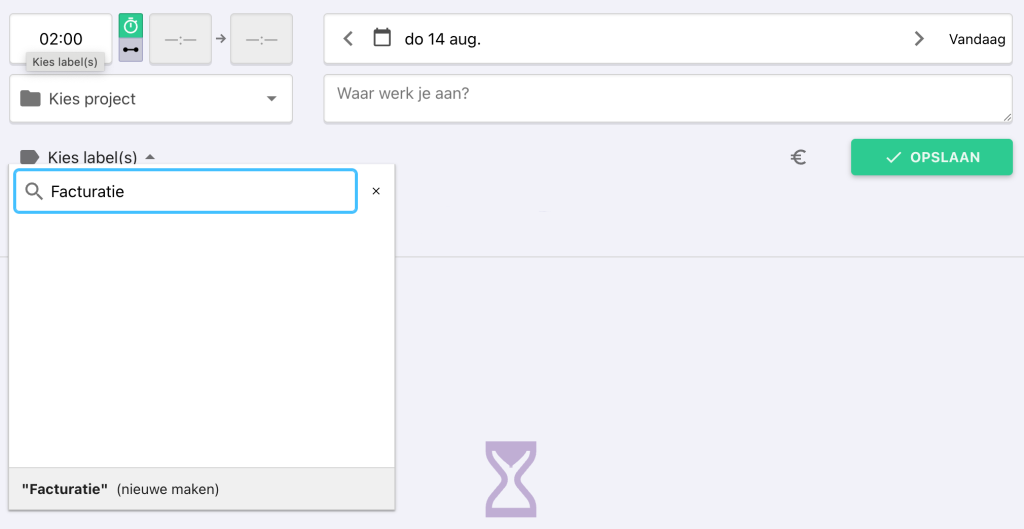This screenshot has height=529, width=1024.
Task: Switch to start-end time range mode
Action: click(x=131, y=49)
